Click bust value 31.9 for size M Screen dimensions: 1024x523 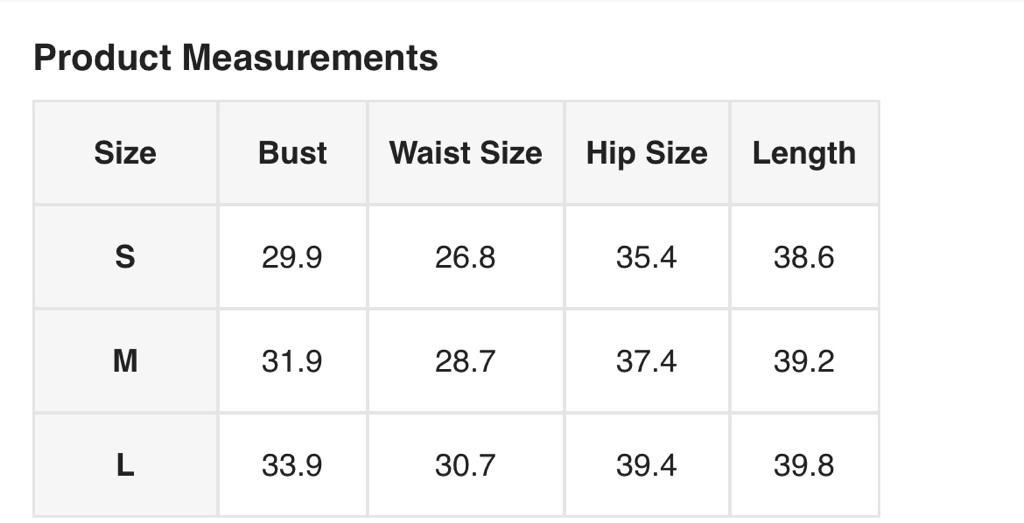[292, 361]
